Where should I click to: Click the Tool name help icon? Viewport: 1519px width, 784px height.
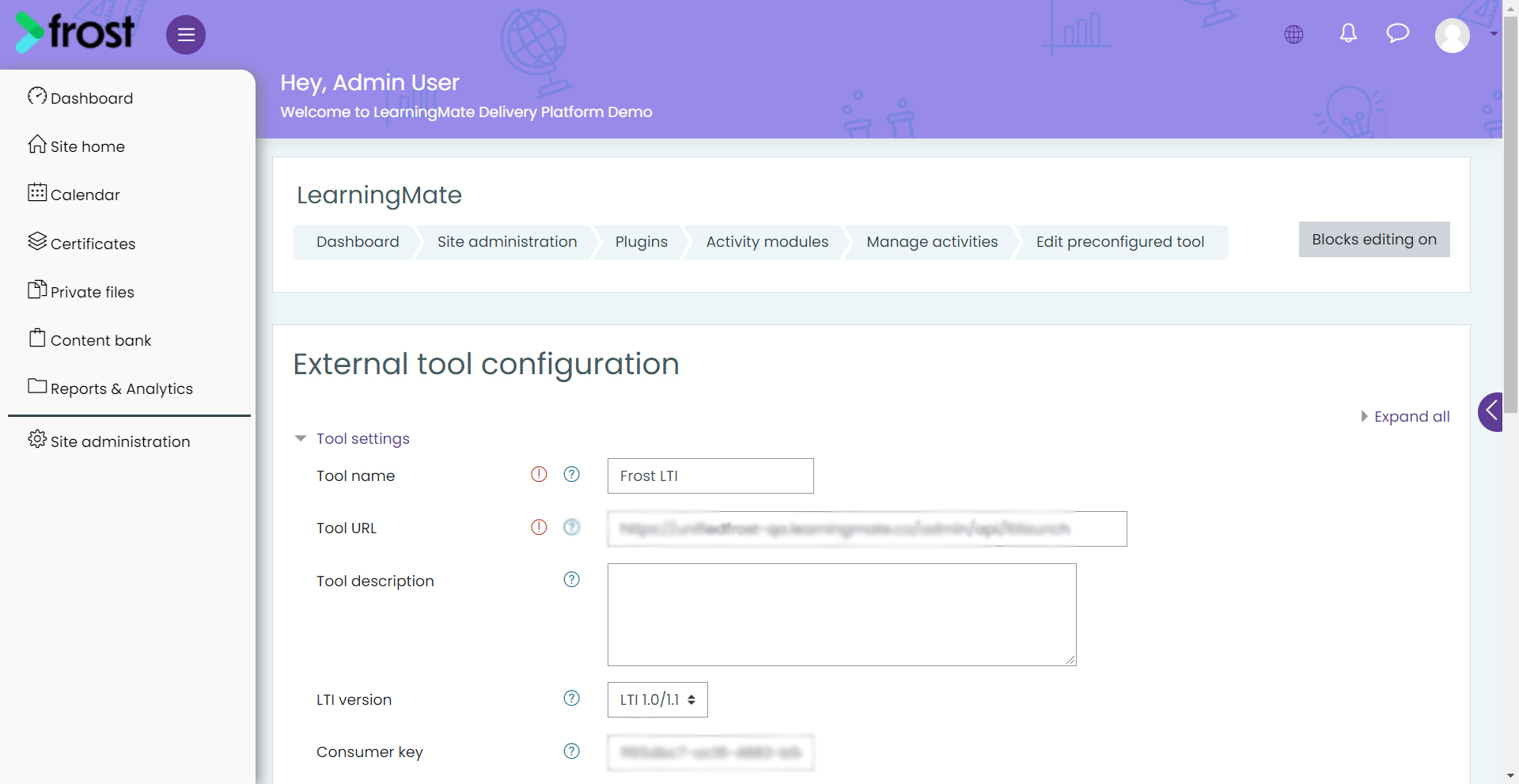[571, 474]
